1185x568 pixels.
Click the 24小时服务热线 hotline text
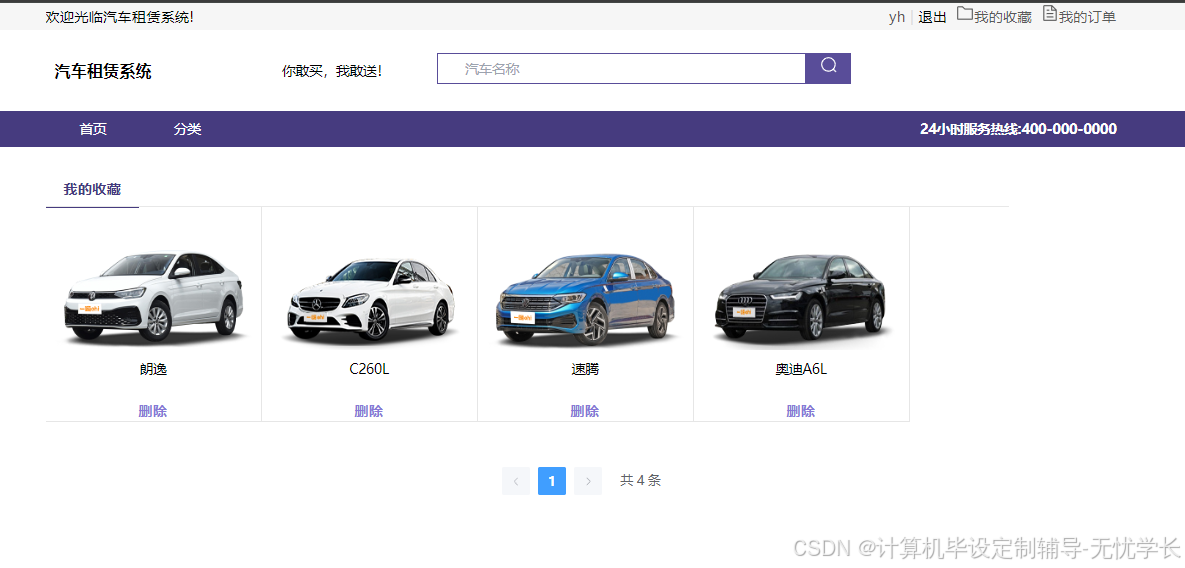pos(1018,129)
